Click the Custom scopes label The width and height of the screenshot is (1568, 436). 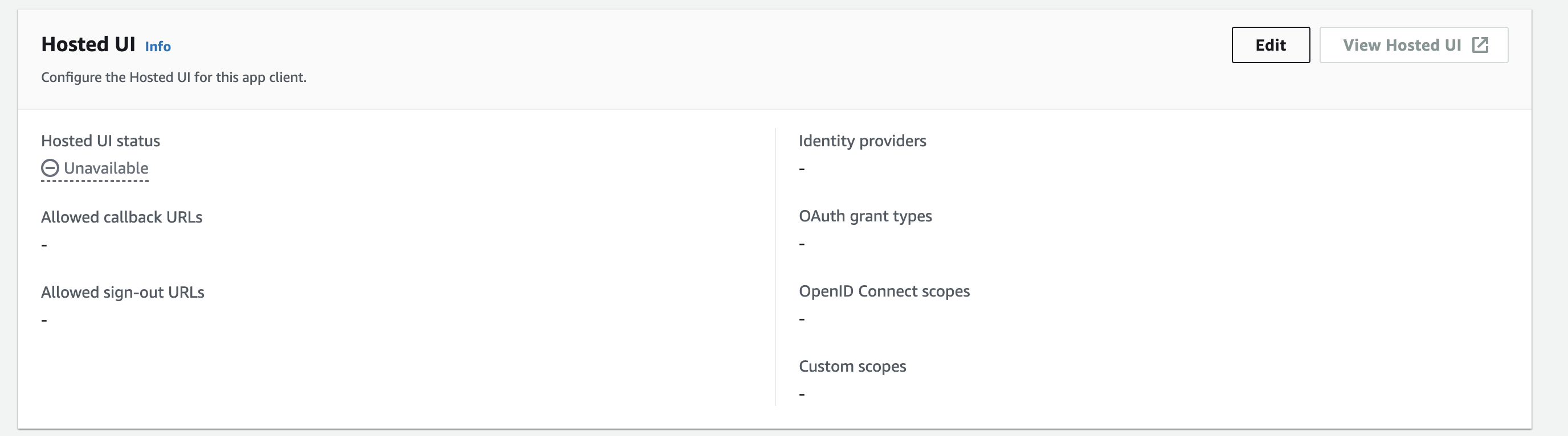[852, 367]
